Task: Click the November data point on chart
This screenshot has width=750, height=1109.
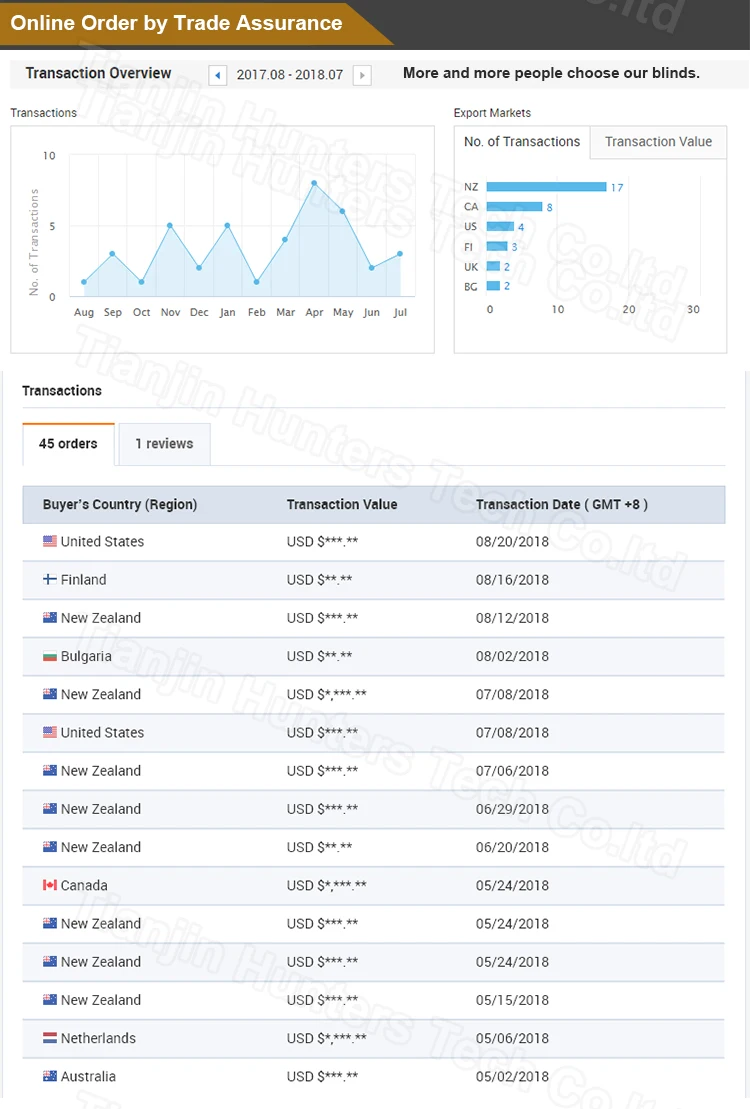Action: (x=170, y=225)
